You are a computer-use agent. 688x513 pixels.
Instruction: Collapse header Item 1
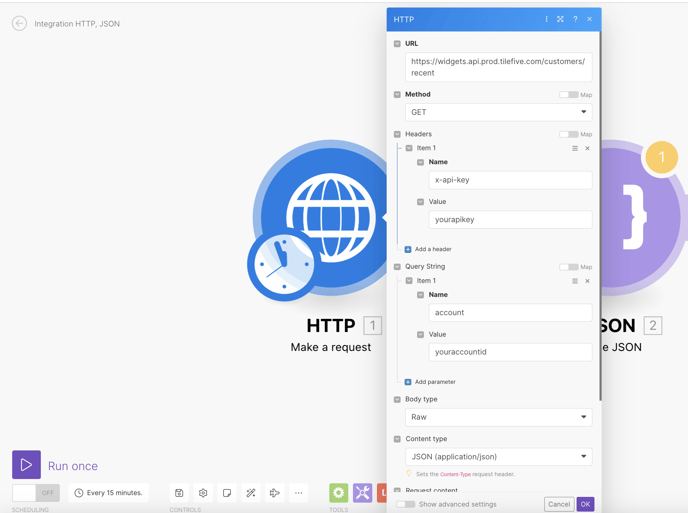click(409, 148)
